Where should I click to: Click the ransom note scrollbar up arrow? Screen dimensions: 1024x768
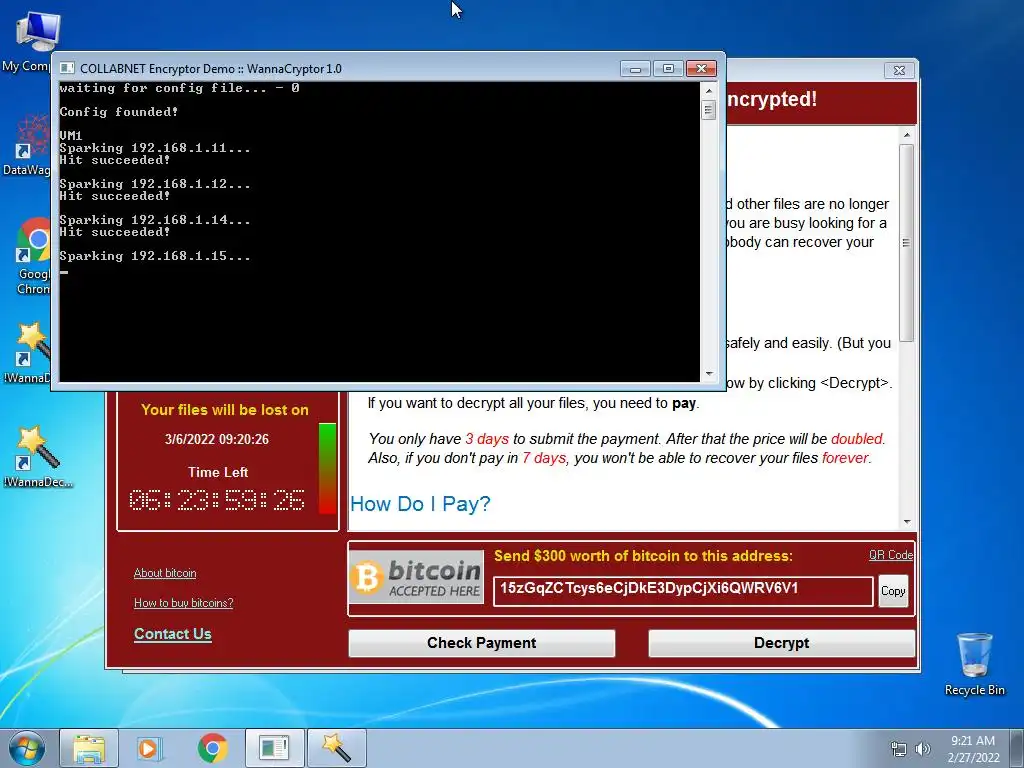[906, 135]
